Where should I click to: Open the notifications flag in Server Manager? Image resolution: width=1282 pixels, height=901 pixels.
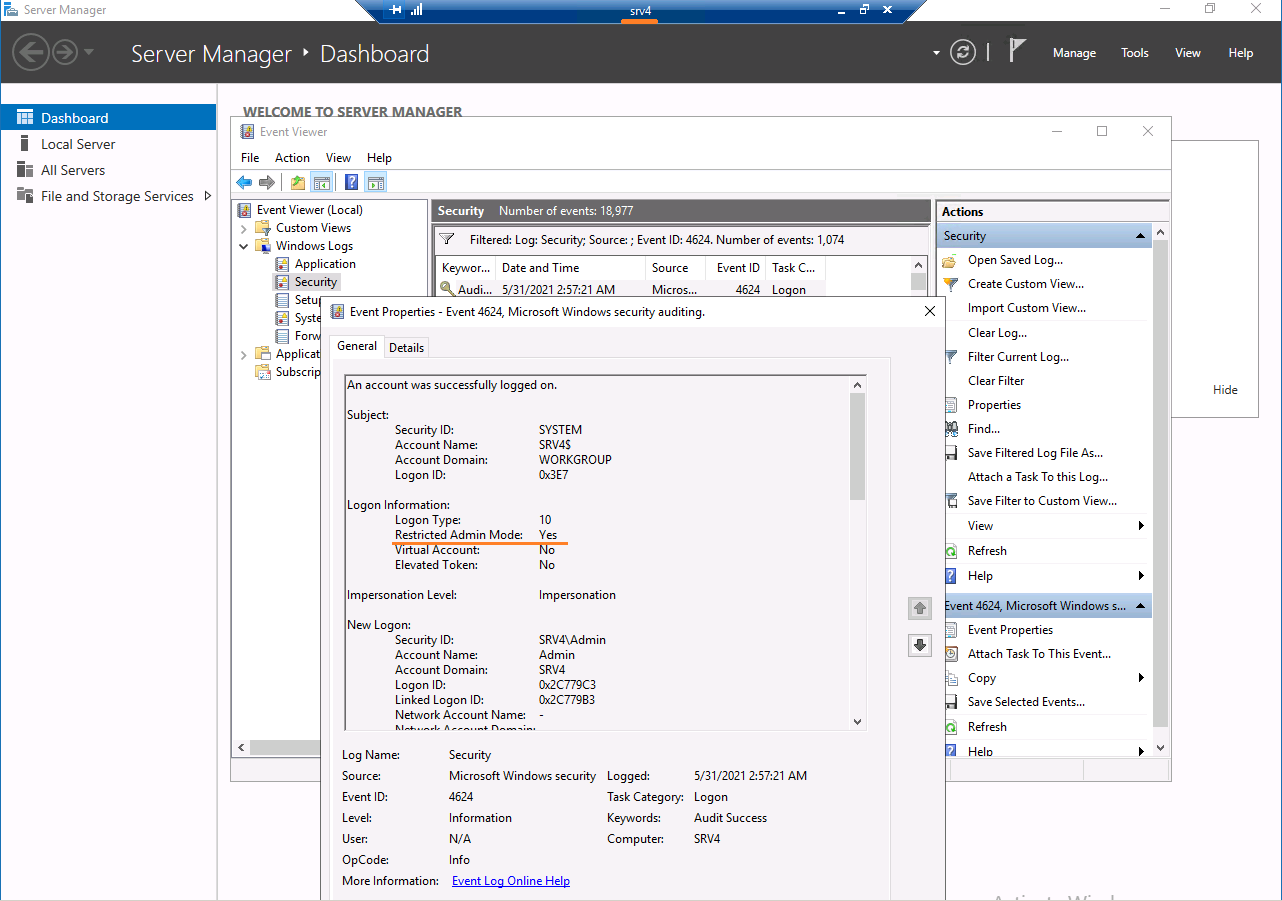tap(1017, 51)
